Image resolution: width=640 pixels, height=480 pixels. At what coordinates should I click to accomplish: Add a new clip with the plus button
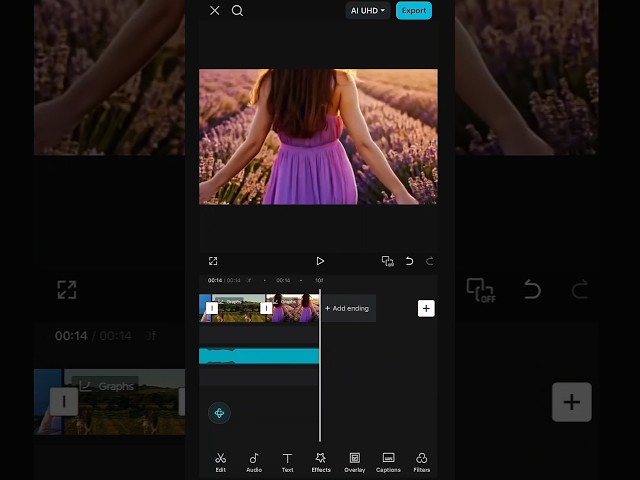coord(426,308)
